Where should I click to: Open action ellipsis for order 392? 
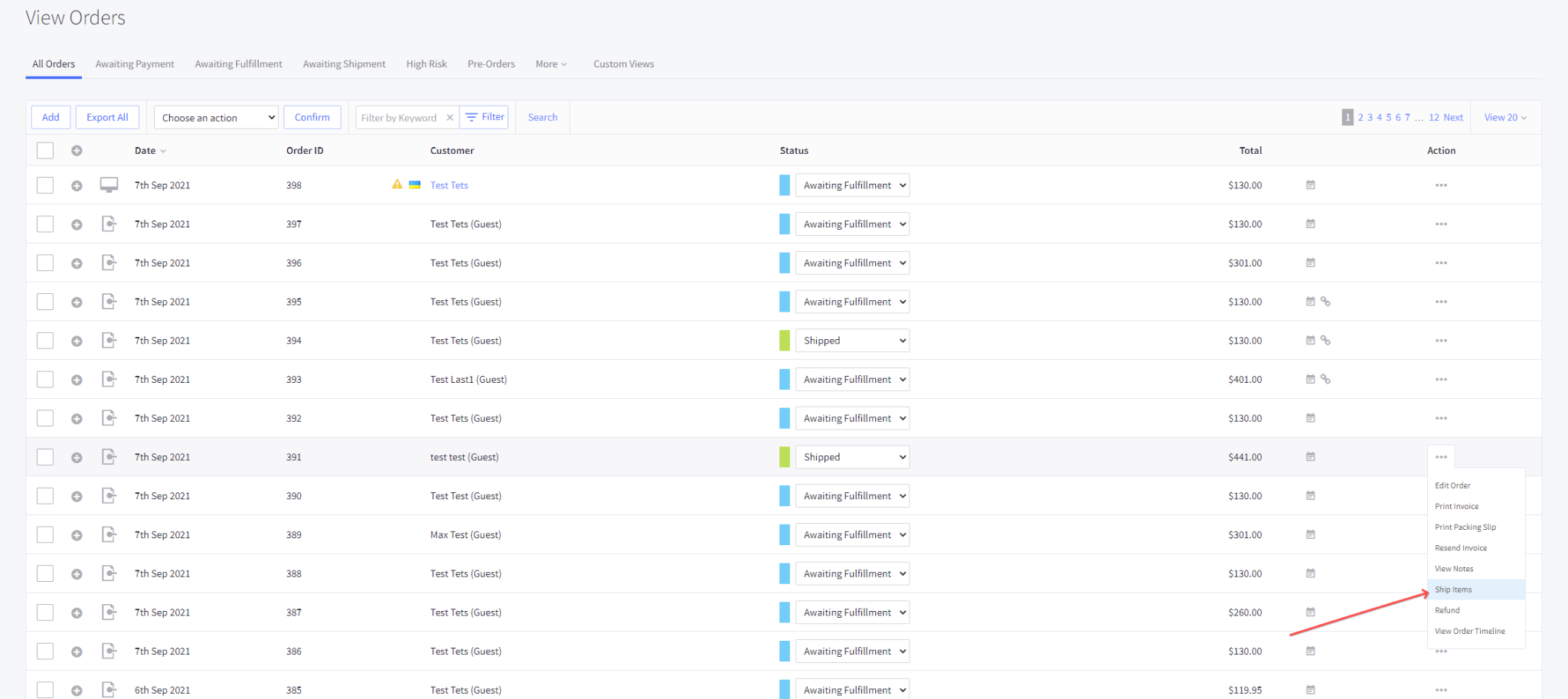click(x=1441, y=418)
